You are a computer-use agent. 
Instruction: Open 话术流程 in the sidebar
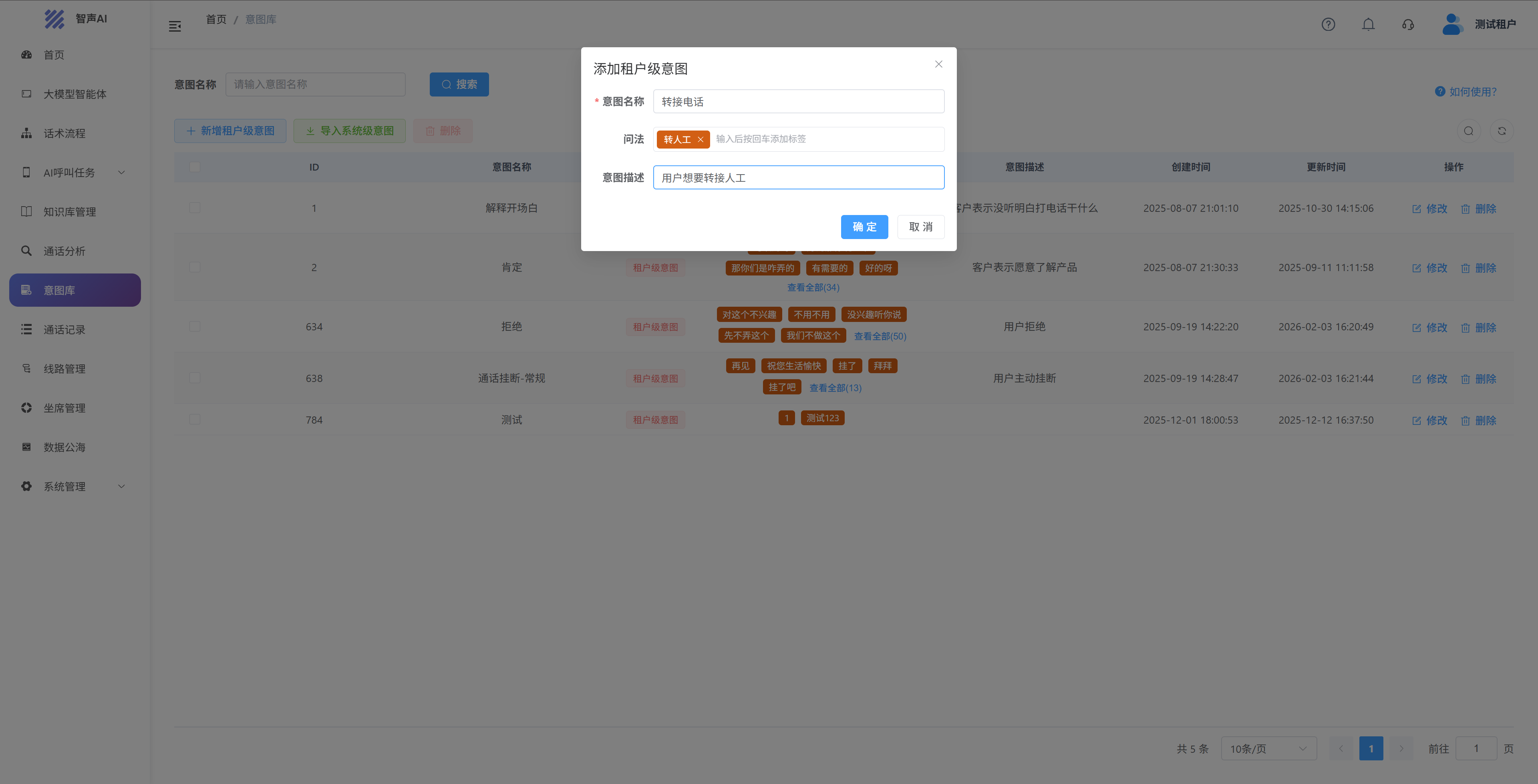[x=74, y=133]
